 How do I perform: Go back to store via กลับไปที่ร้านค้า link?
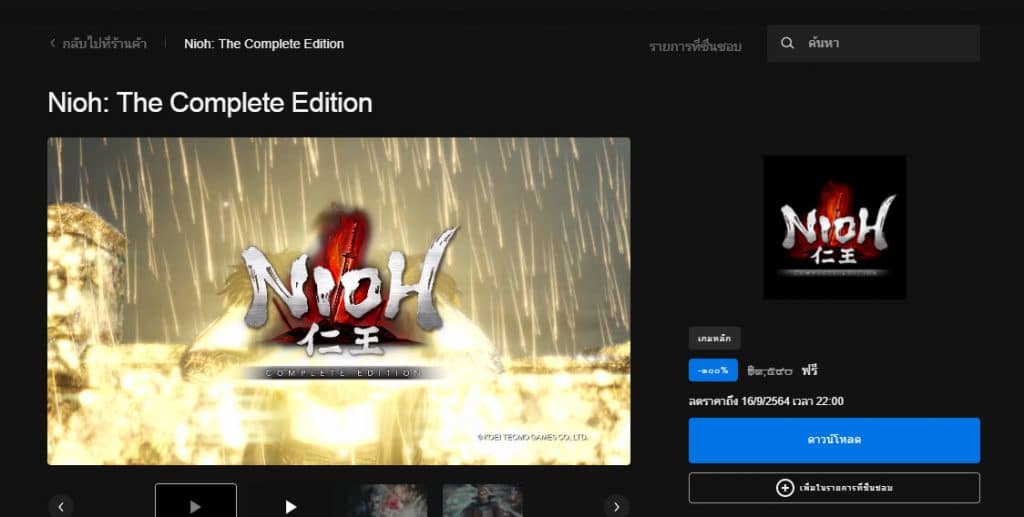[x=104, y=44]
